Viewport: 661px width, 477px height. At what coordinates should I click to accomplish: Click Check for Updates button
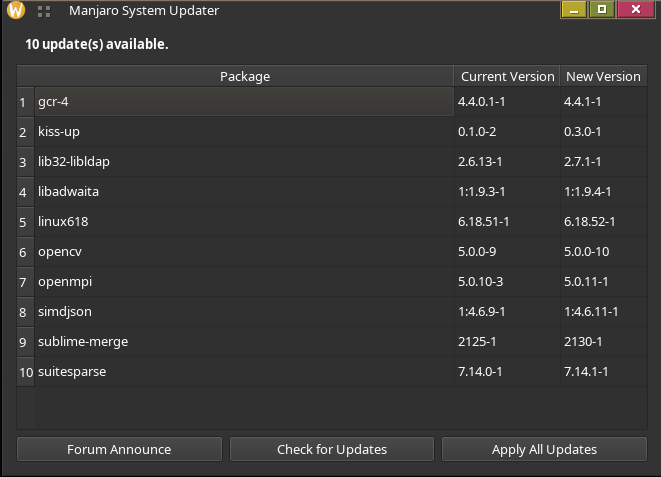[332, 449]
